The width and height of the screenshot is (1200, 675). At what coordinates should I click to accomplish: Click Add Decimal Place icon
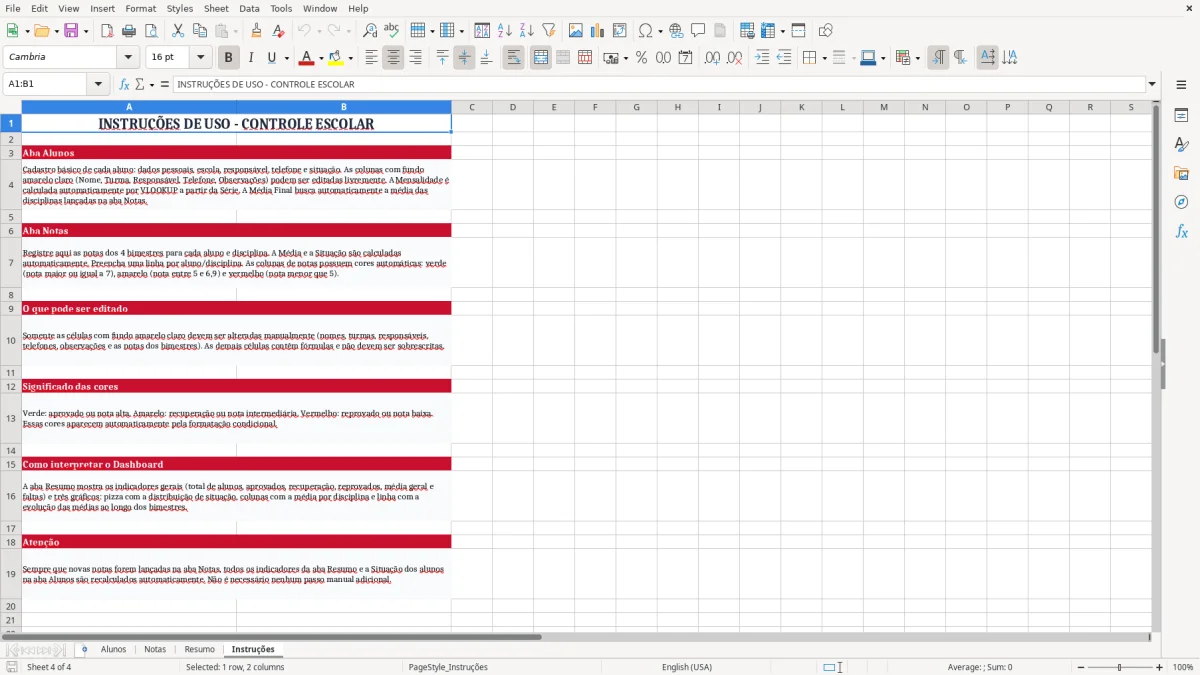pos(713,58)
